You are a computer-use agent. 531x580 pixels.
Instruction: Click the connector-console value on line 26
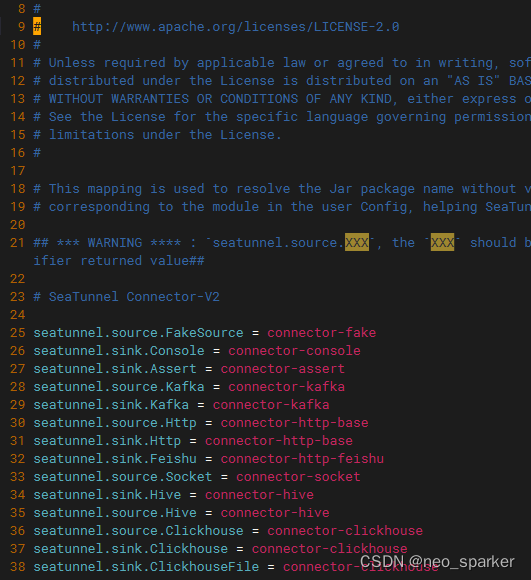tap(294, 351)
